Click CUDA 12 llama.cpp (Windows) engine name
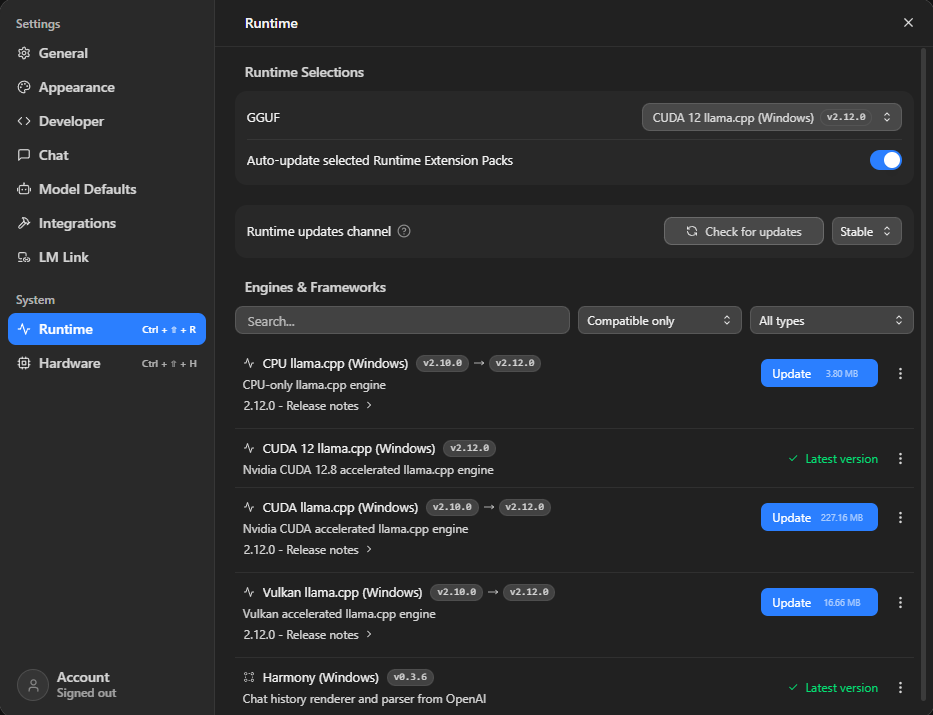The image size is (933, 715). tap(349, 448)
